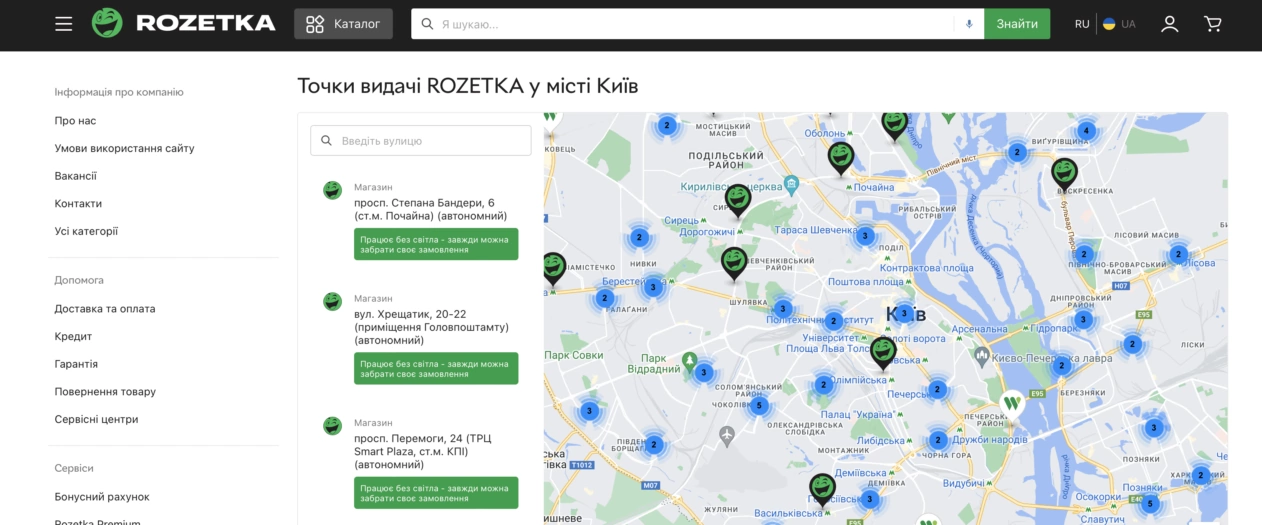Click the store icon beside вул. Хрещатик
Image resolution: width=1262 pixels, height=525 pixels.
tap(332, 301)
